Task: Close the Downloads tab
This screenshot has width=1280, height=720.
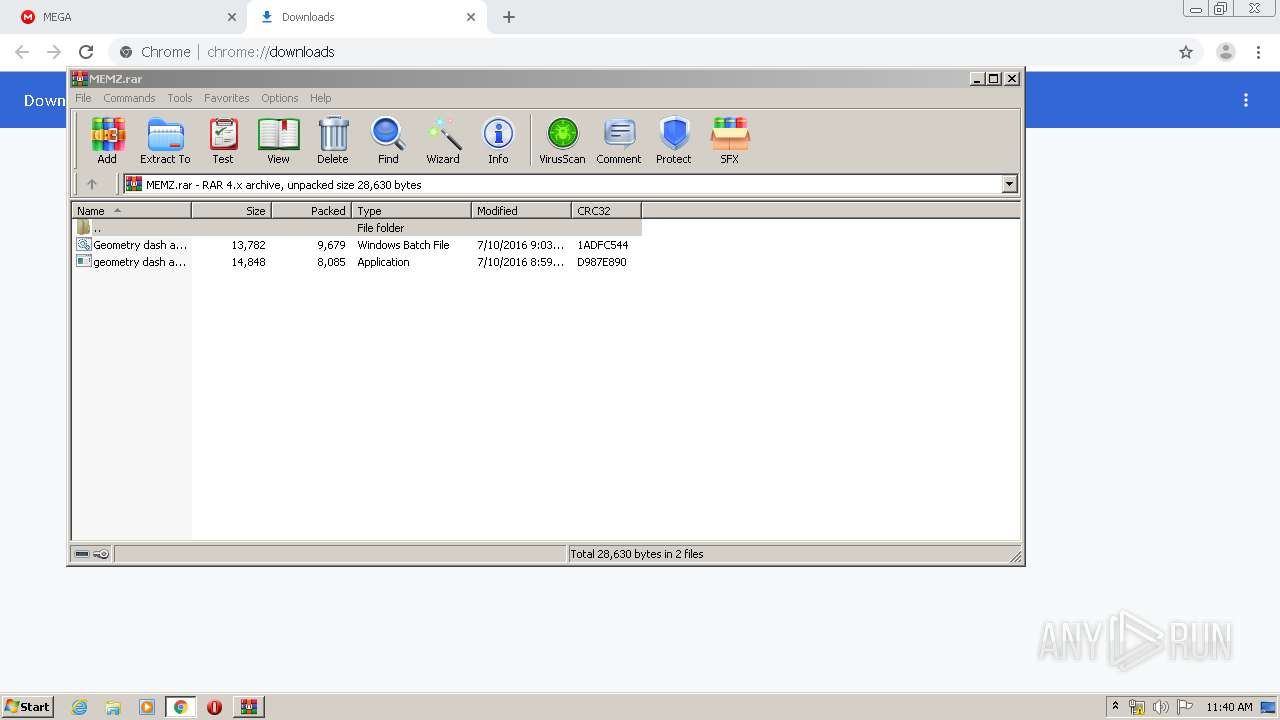Action: coord(471,17)
